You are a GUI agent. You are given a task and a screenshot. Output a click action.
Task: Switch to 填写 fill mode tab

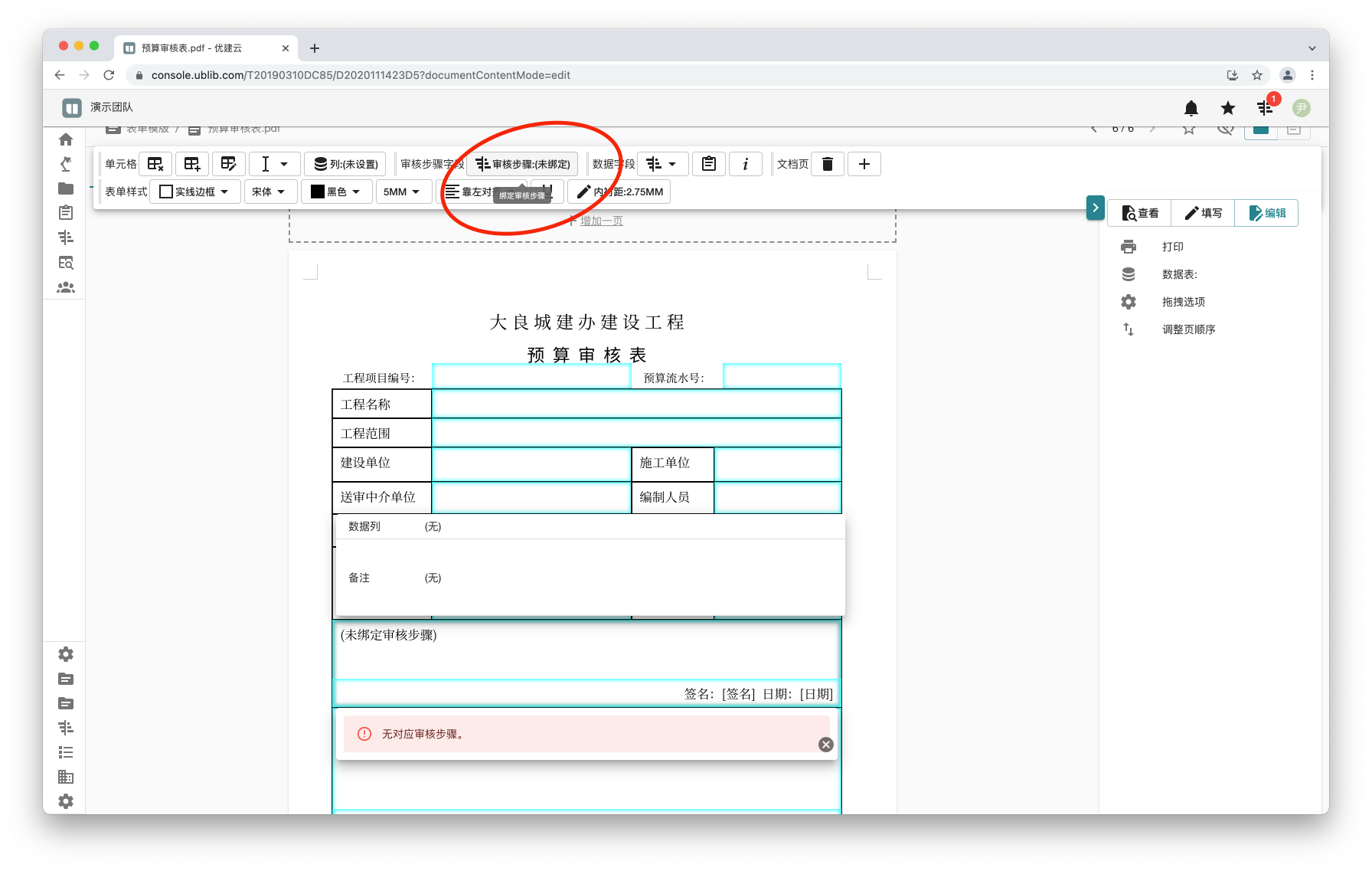click(1203, 213)
